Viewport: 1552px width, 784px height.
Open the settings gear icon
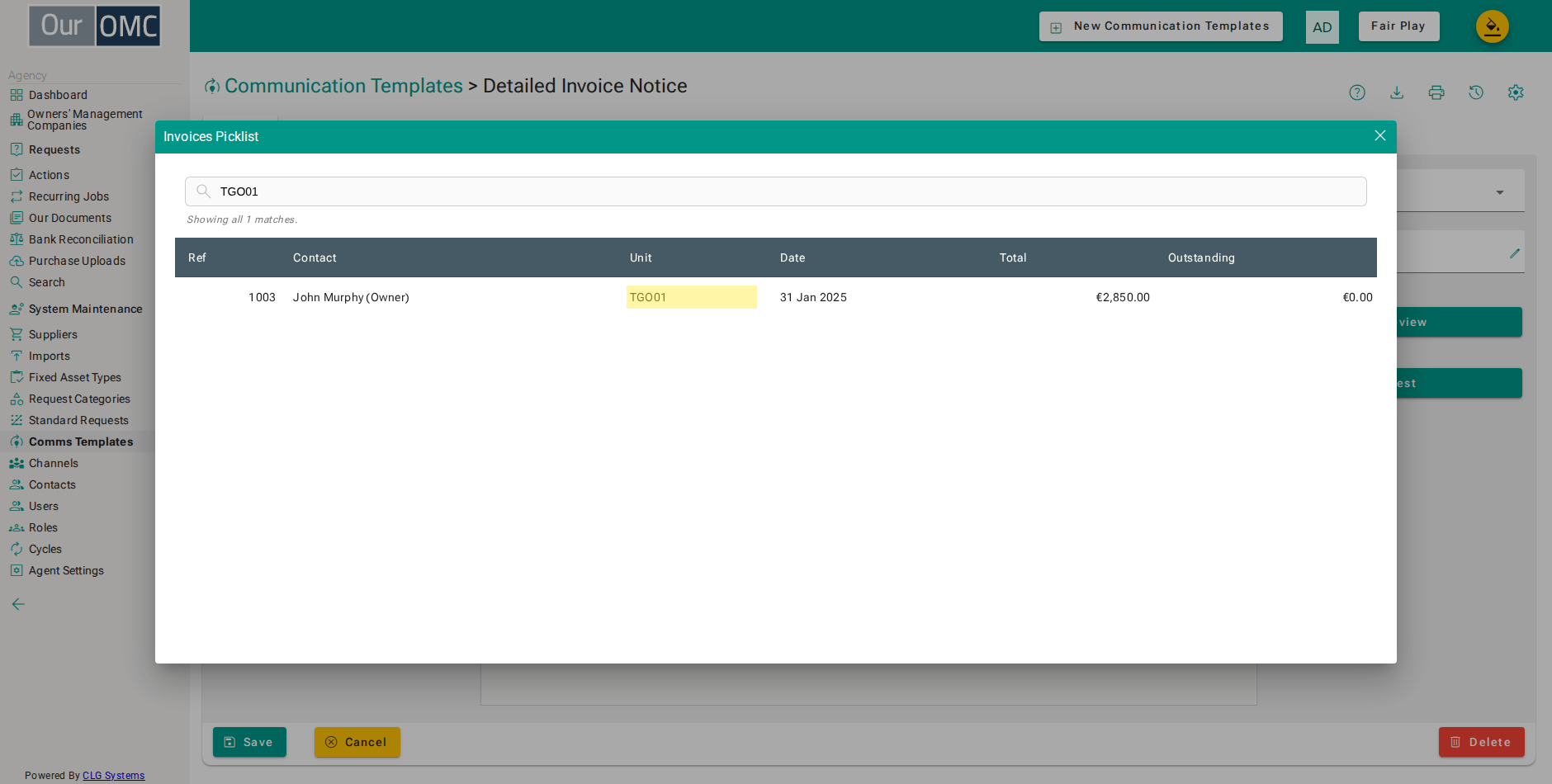(x=1516, y=92)
